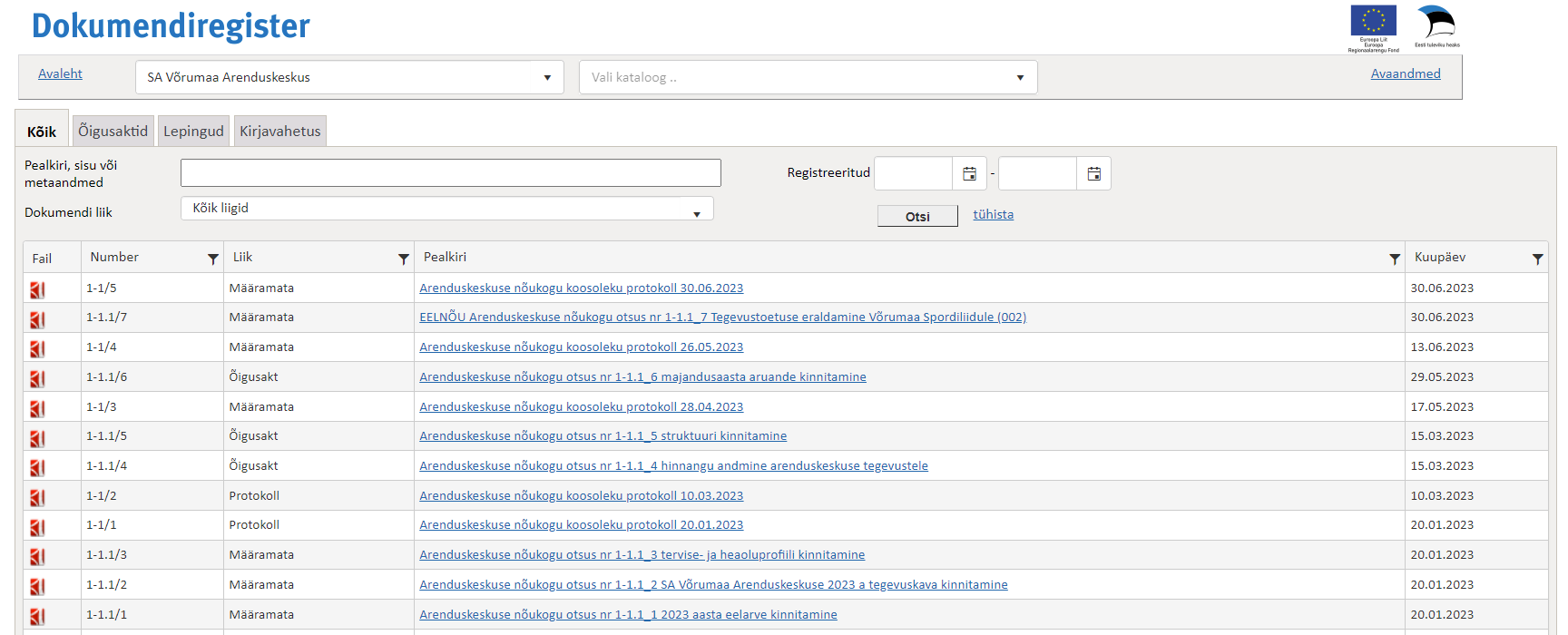The width and height of the screenshot is (1568, 635).
Task: Switch to the Lepingud tab
Action: pos(193,131)
